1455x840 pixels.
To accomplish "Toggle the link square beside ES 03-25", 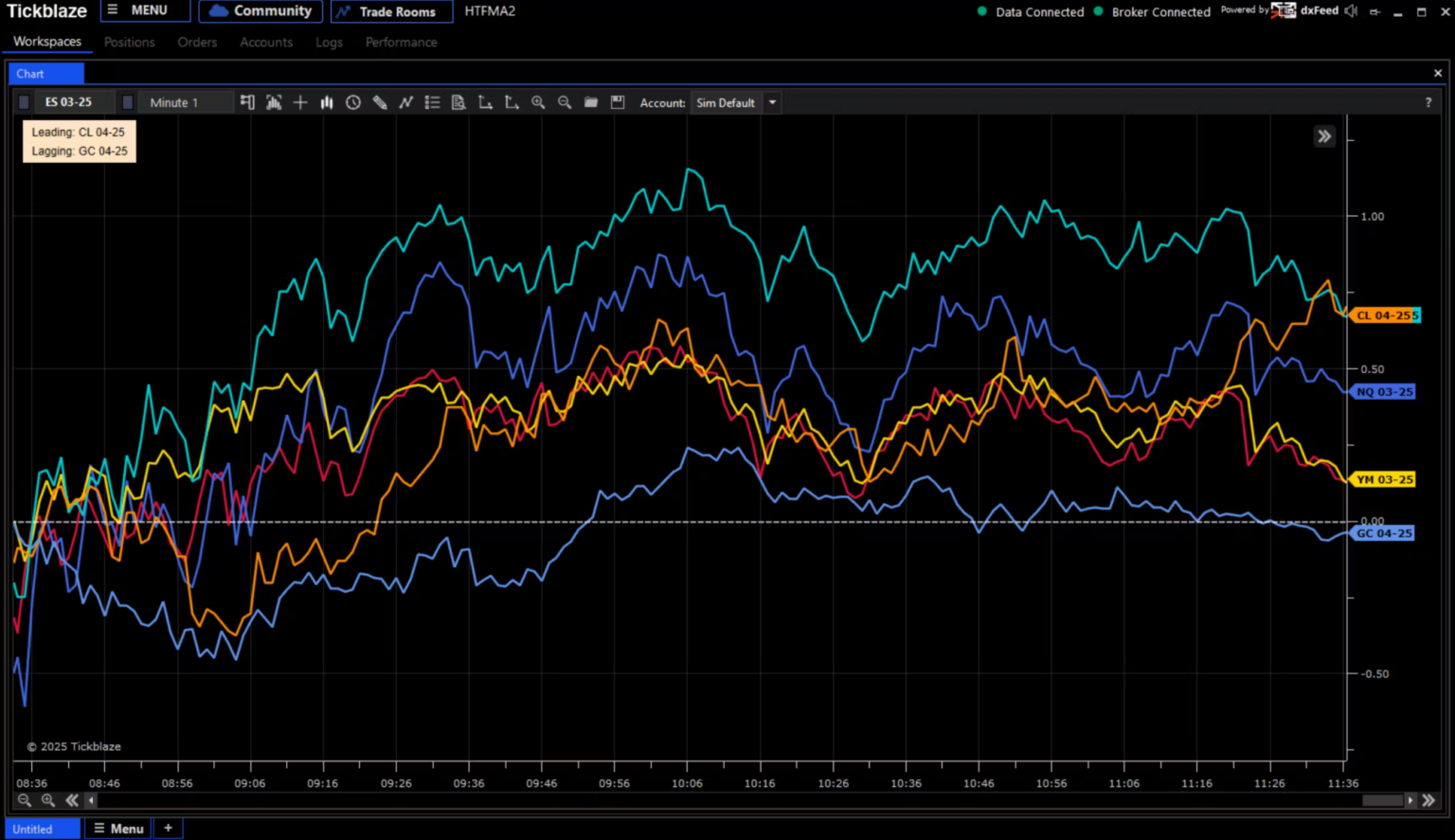I will click(24, 102).
